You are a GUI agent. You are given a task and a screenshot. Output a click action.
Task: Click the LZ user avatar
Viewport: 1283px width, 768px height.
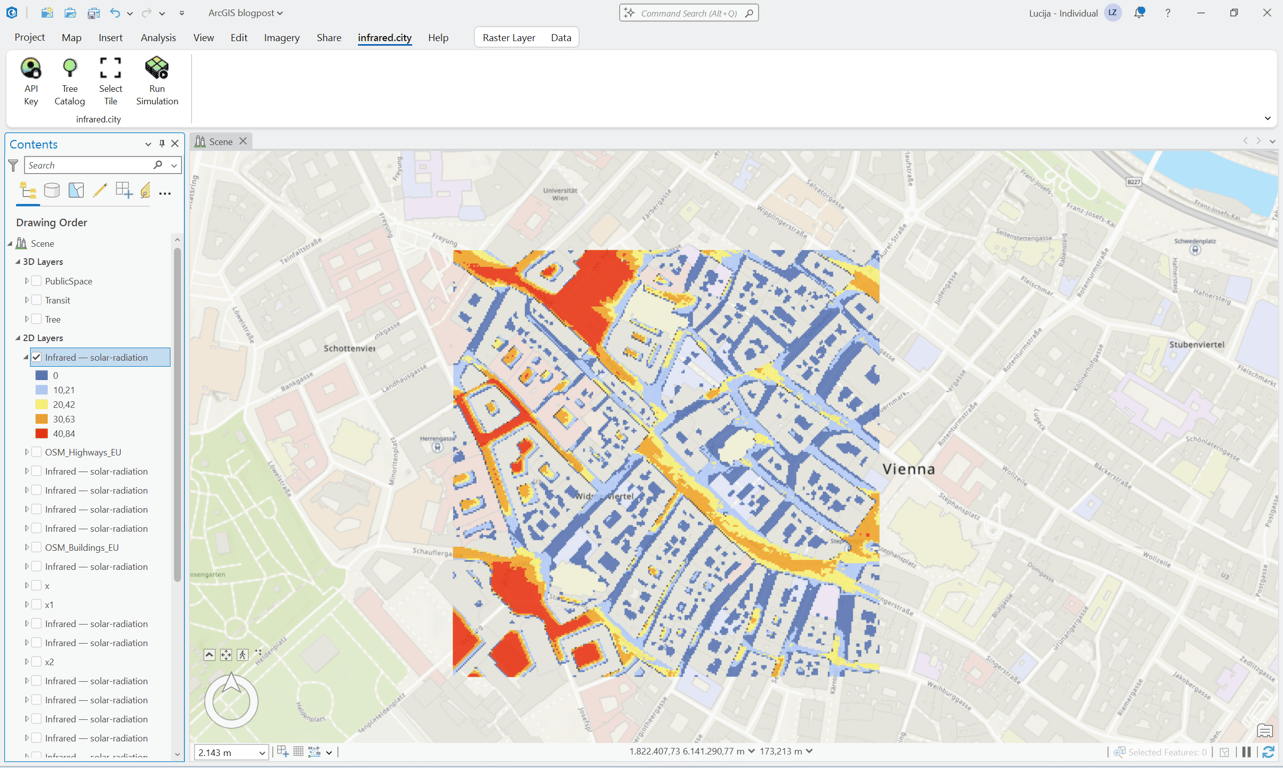click(1113, 13)
